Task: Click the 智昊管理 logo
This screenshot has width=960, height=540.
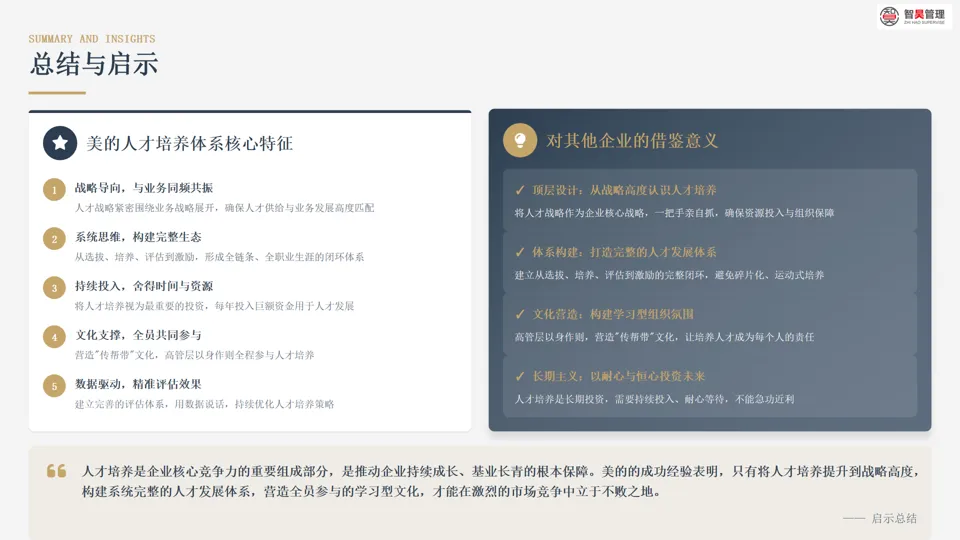Action: [914, 17]
